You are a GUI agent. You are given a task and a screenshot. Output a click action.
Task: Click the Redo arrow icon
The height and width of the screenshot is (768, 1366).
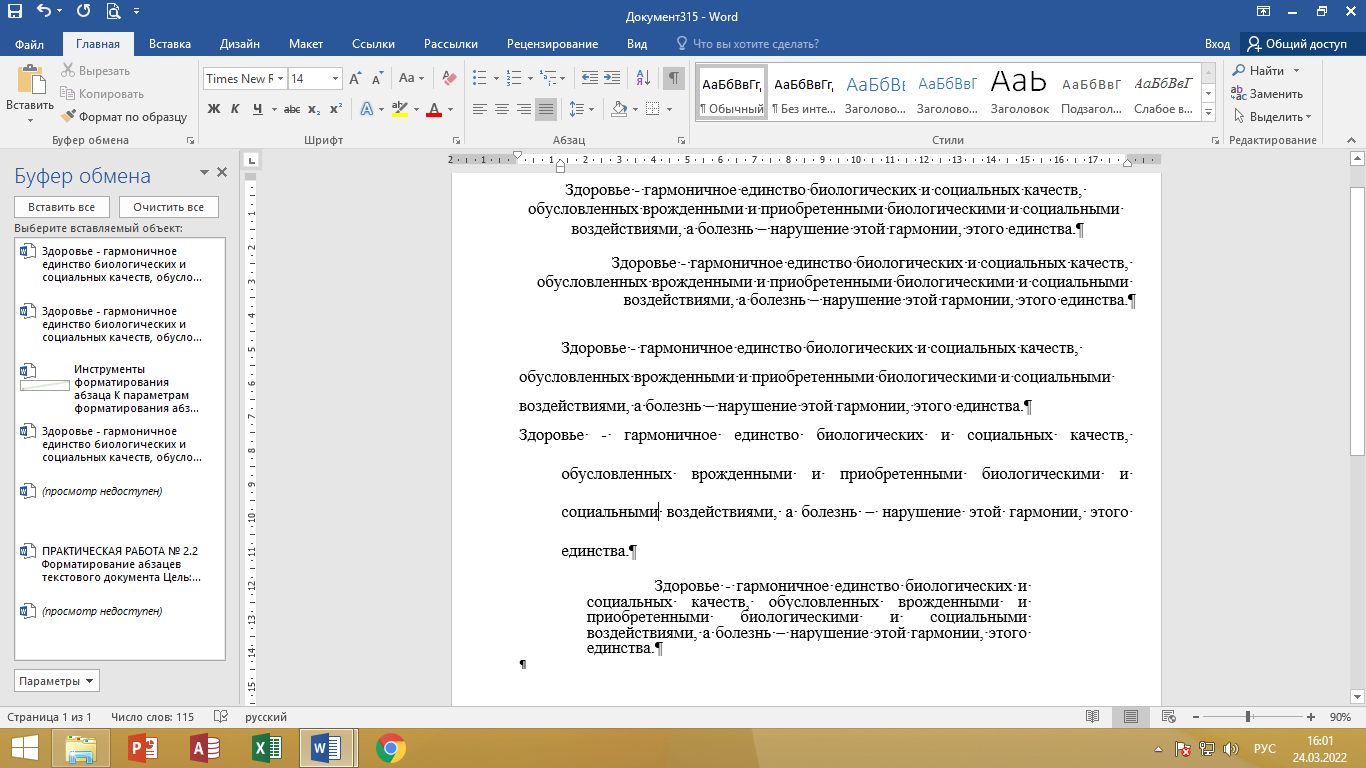pyautogui.click(x=83, y=13)
